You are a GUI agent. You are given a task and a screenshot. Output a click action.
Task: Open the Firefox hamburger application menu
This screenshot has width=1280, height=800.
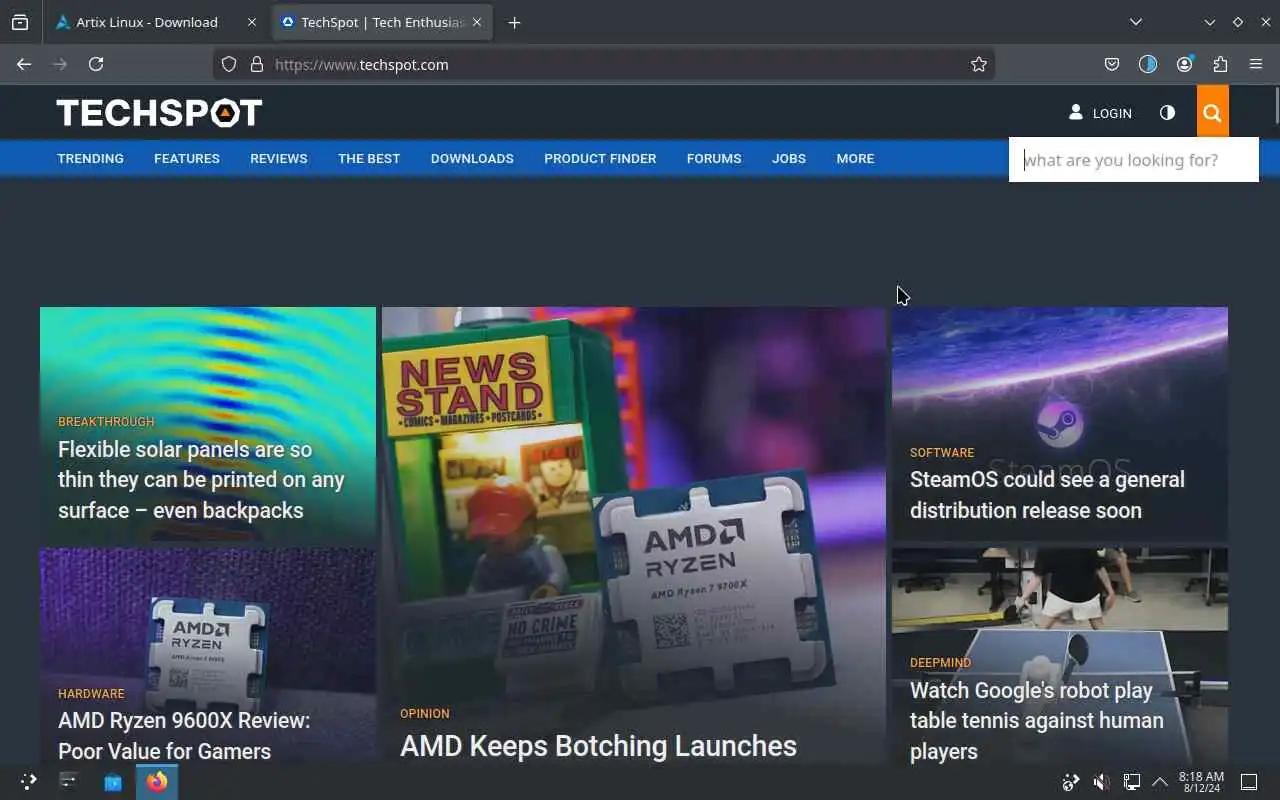tap(1256, 64)
